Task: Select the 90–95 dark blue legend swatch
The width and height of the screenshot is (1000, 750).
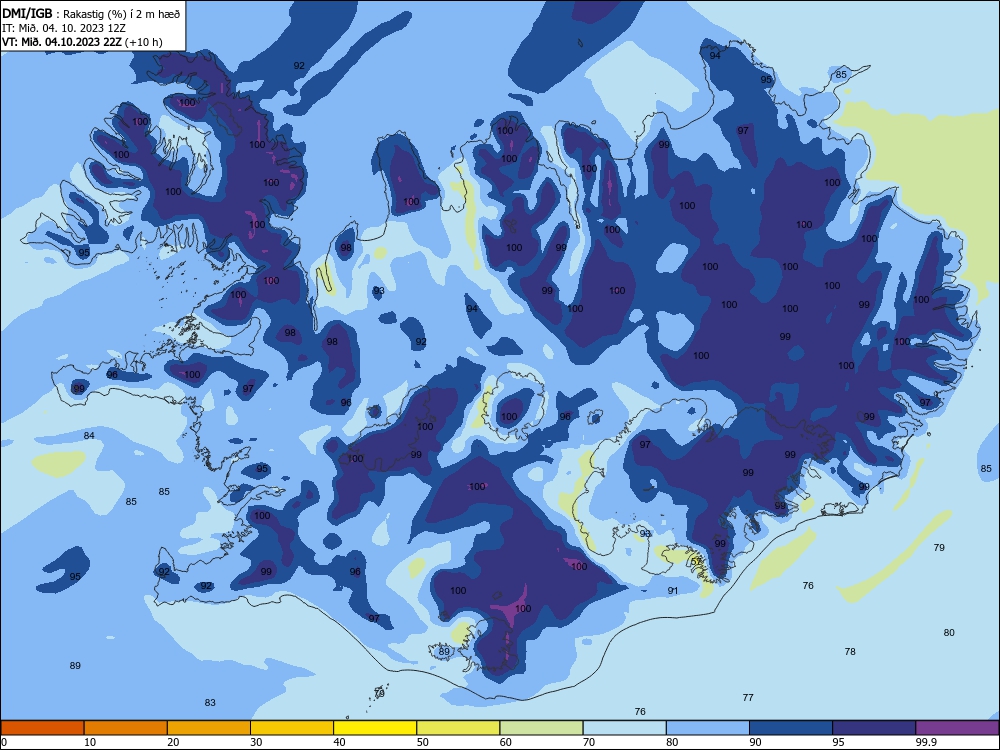Action: pos(791,728)
